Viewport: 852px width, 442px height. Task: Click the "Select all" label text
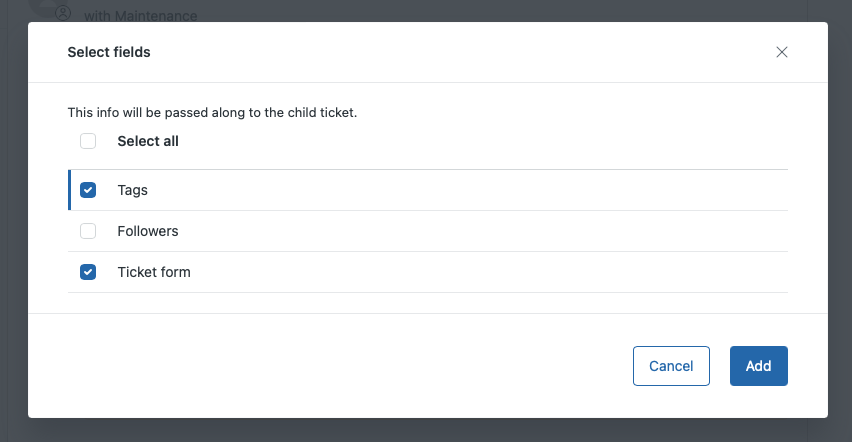tap(148, 141)
